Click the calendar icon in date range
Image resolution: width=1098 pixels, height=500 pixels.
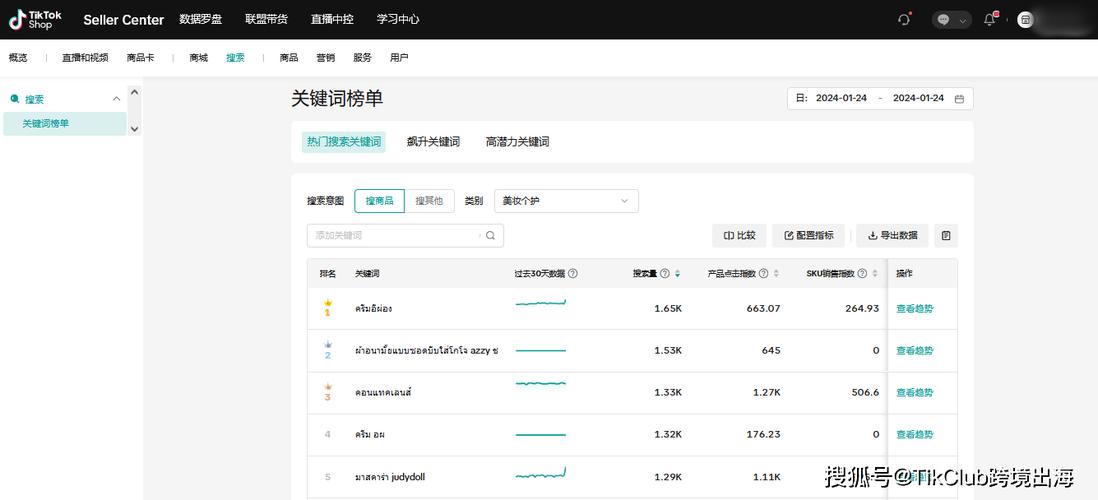pos(959,99)
